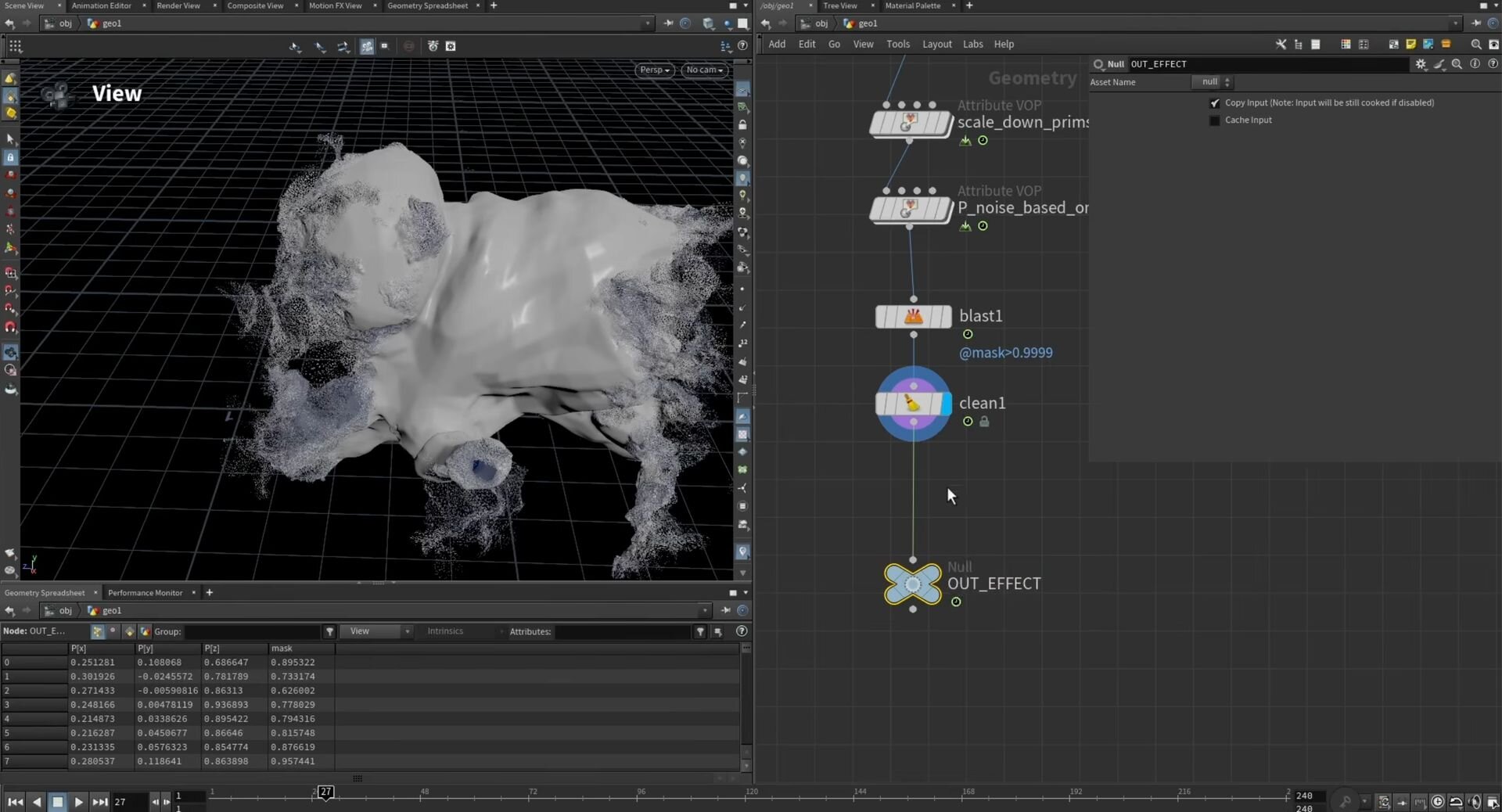Enable the Cache Input checkbox
This screenshot has width=1502, height=812.
1214,120
